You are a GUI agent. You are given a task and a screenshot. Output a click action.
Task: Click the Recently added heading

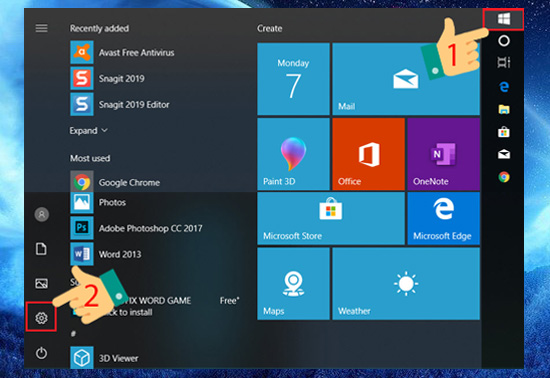[x=99, y=28]
